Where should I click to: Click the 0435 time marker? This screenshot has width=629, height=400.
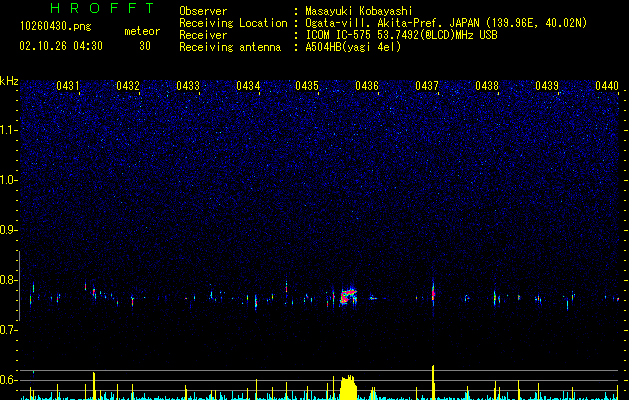(x=307, y=86)
